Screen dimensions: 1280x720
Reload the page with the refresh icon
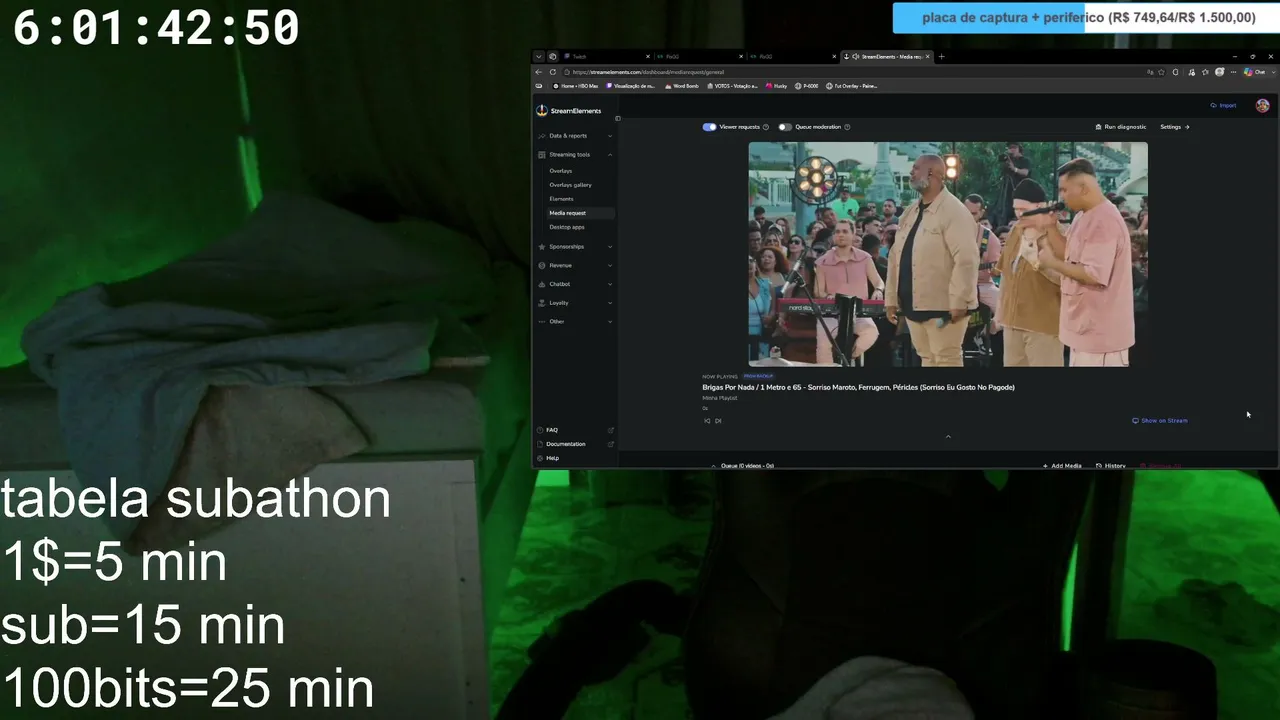pyautogui.click(x=553, y=72)
